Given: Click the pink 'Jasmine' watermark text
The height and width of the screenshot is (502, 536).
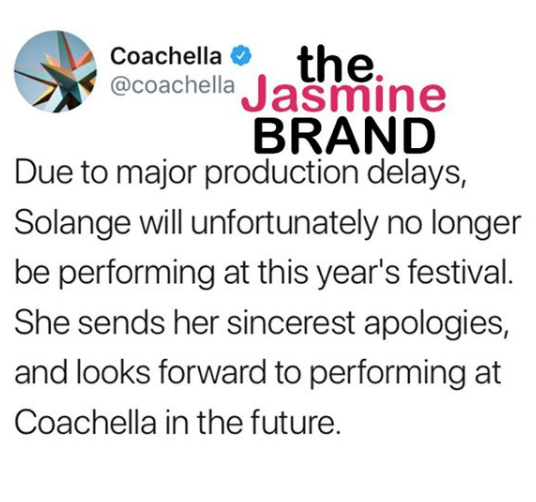Looking at the screenshot, I should (344, 94).
